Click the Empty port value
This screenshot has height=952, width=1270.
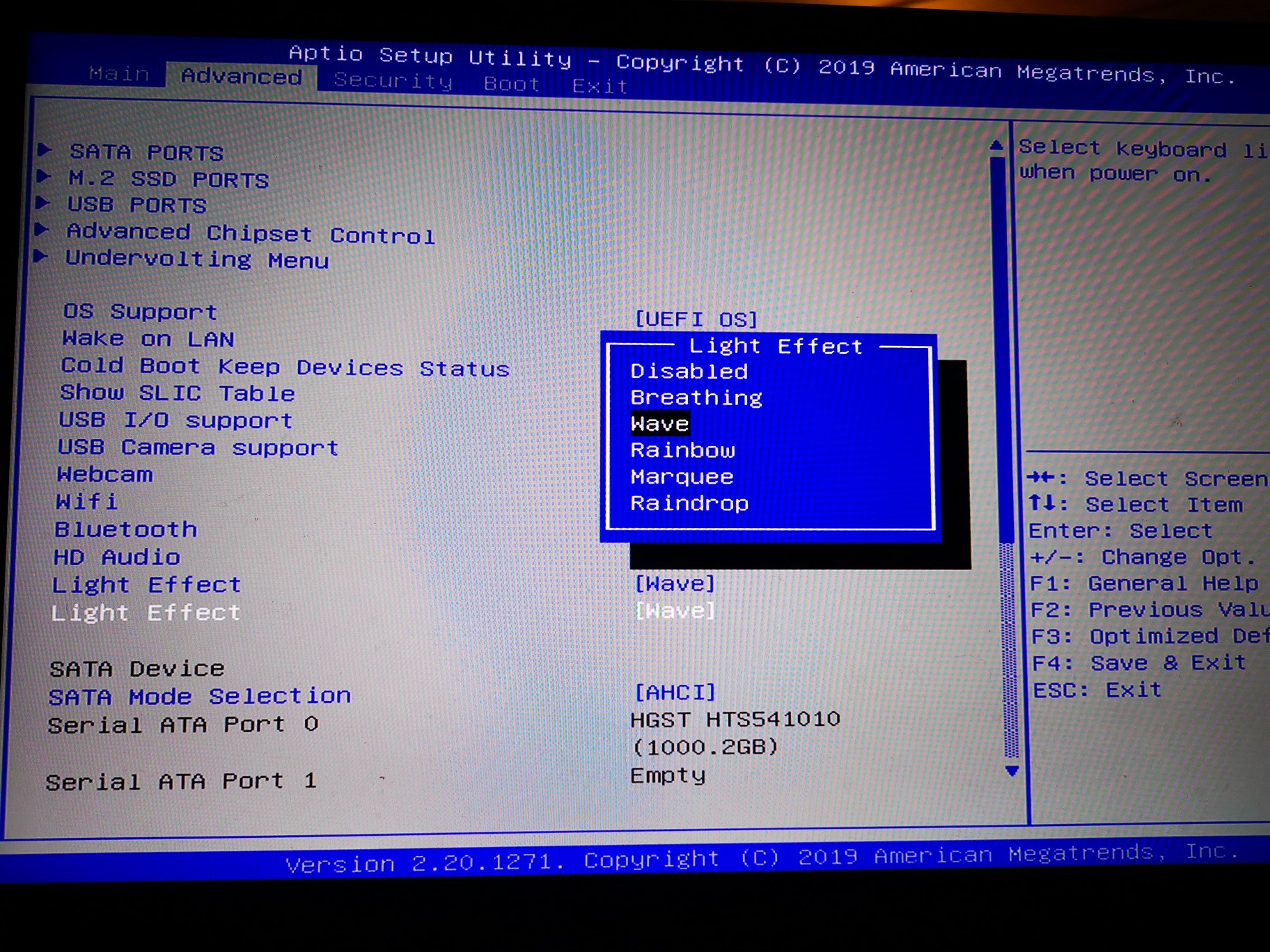(668, 775)
